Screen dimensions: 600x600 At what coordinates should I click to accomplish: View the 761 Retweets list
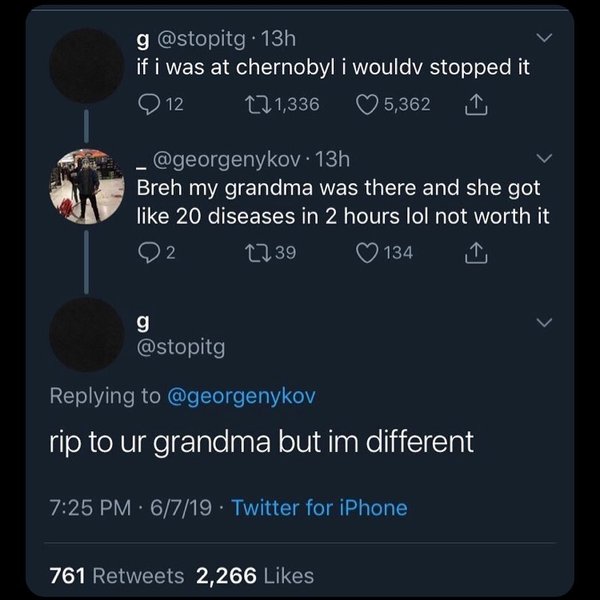117,575
